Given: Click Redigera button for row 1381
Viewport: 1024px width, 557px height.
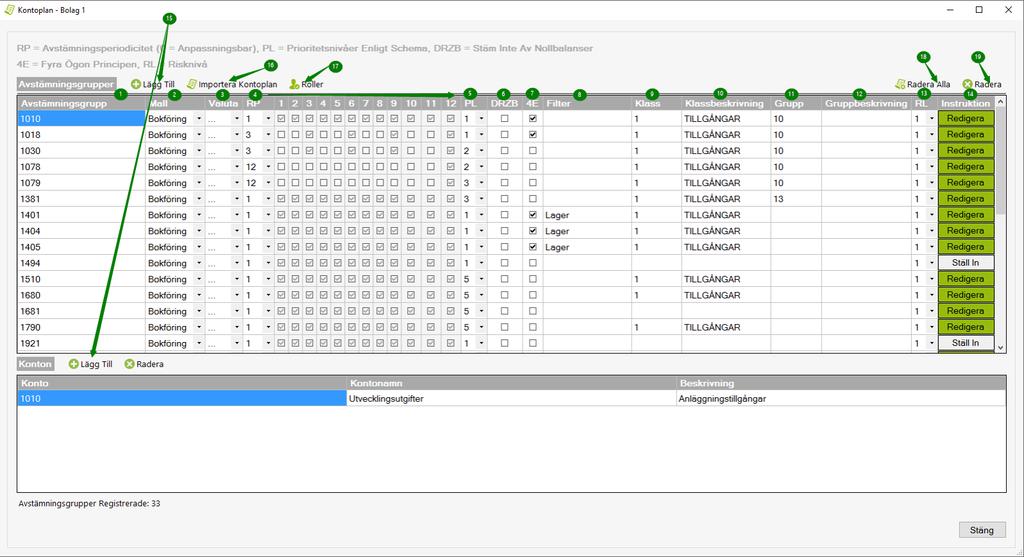Looking at the screenshot, I should tap(966, 199).
